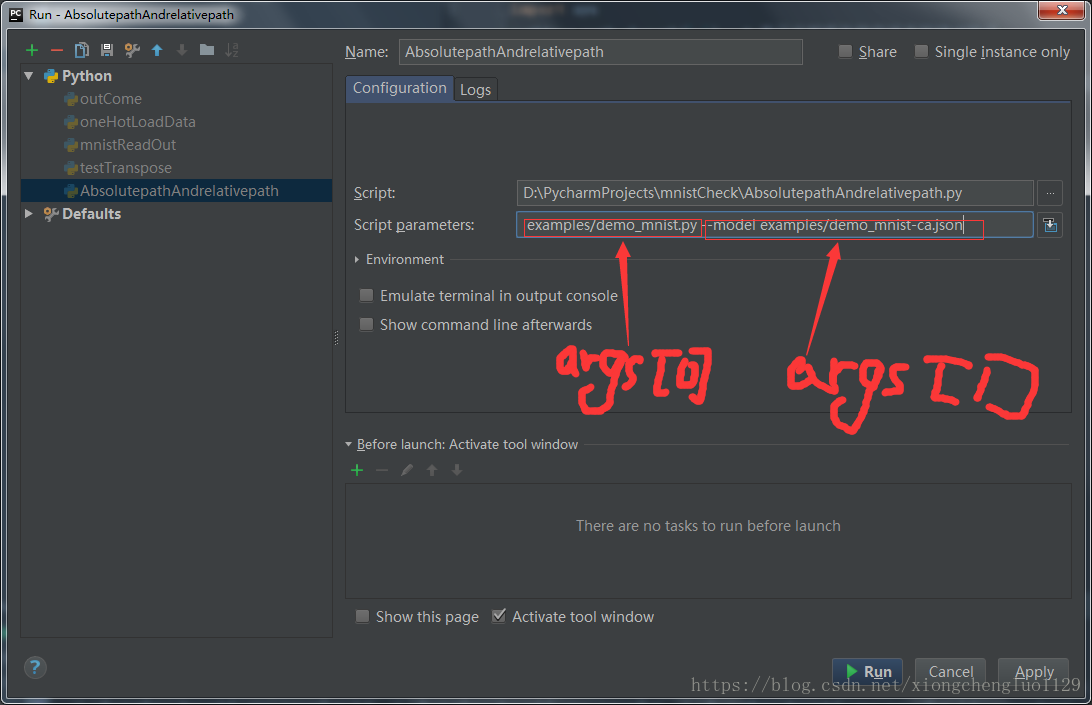Expand the Environment section

pyautogui.click(x=357, y=259)
